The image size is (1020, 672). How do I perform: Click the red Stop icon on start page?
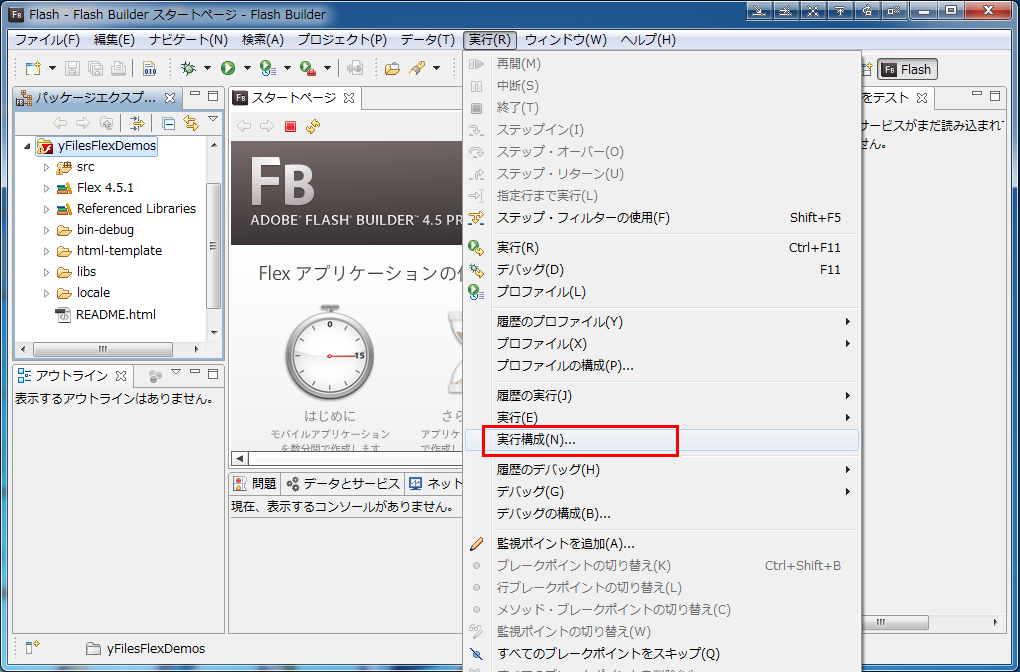click(290, 126)
